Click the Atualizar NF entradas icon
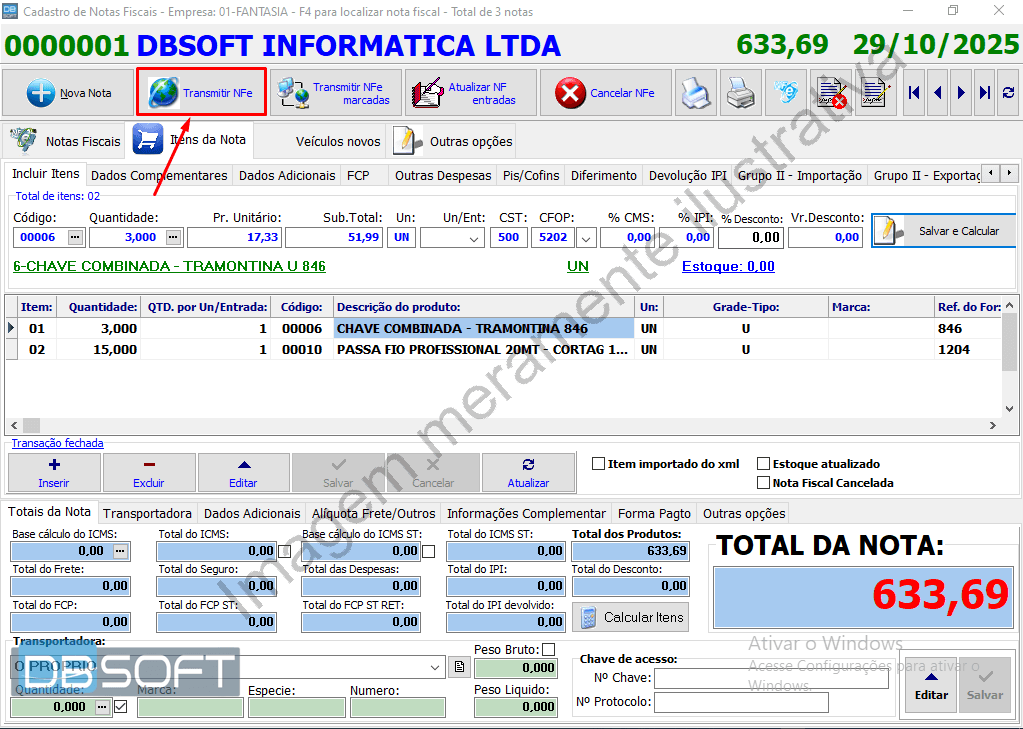This screenshot has height=729, width=1023. point(428,91)
